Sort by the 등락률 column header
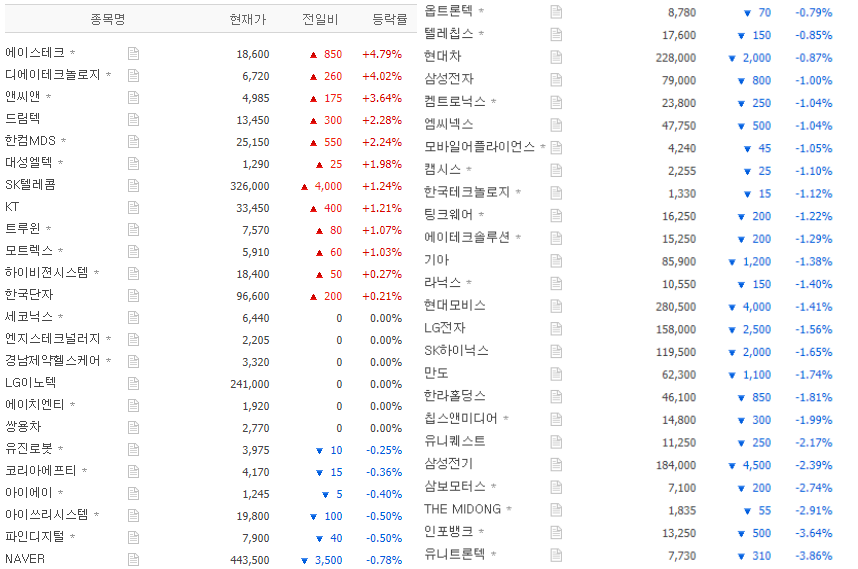Screen dimensions: 858x569 pos(390,20)
